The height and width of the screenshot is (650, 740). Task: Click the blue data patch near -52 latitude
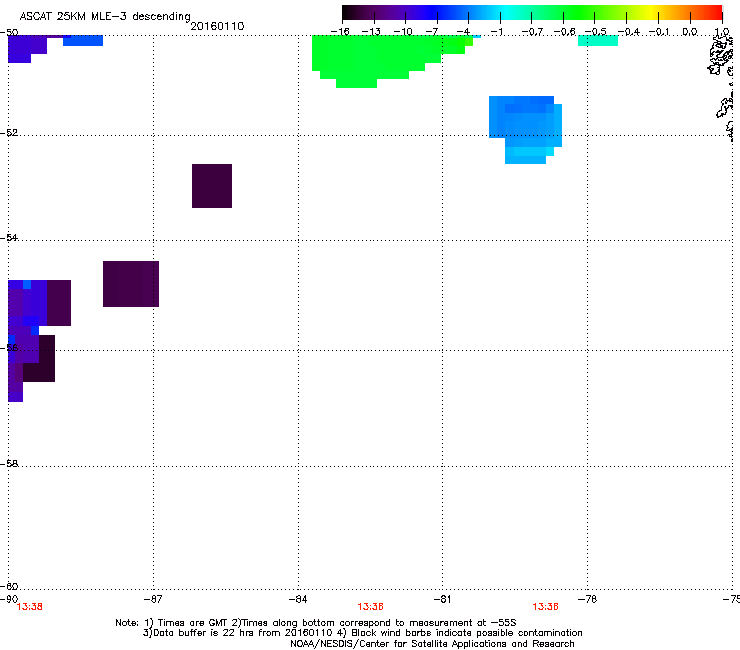[525, 130]
